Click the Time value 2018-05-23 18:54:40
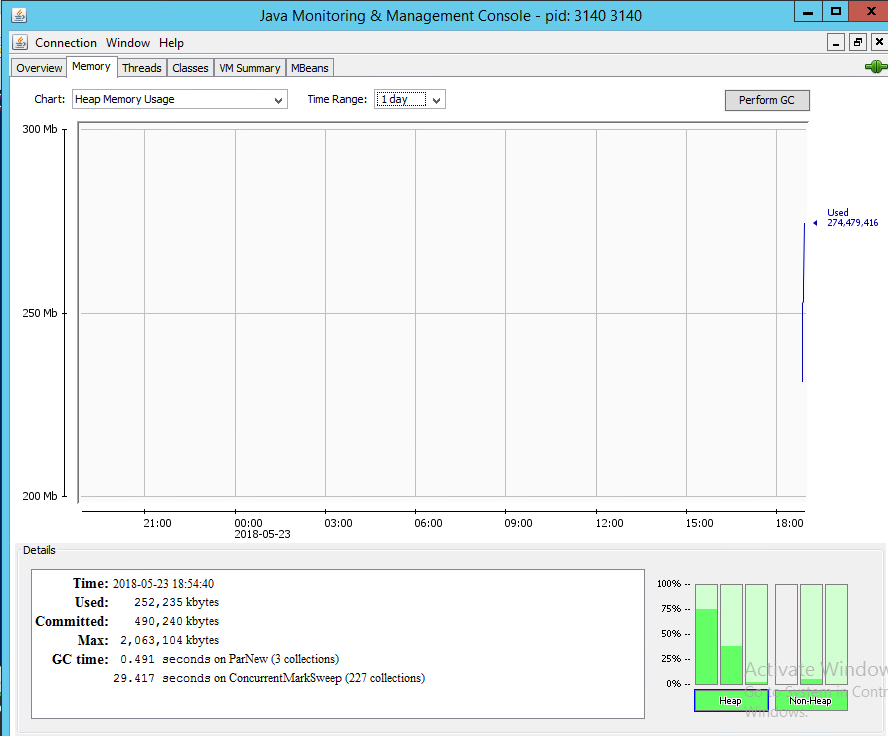The height and width of the screenshot is (736, 888). tap(163, 583)
